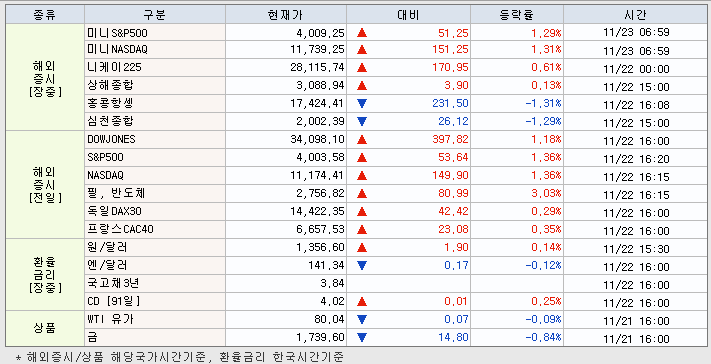711x364 pixels.
Task: Click the red up arrow for 독일DAX30
Action: pos(362,212)
